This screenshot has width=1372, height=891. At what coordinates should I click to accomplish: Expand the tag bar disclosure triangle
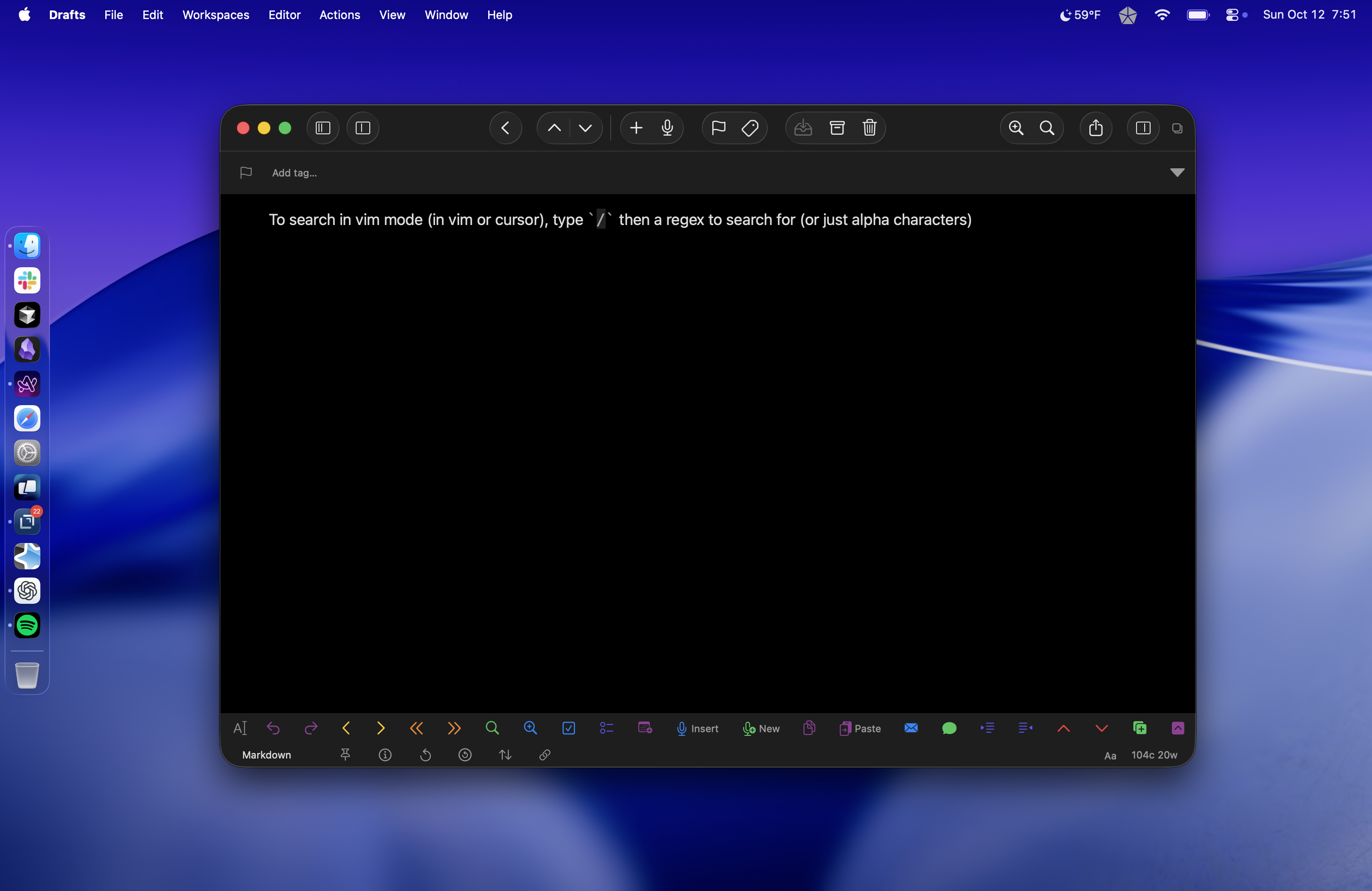(x=1176, y=172)
